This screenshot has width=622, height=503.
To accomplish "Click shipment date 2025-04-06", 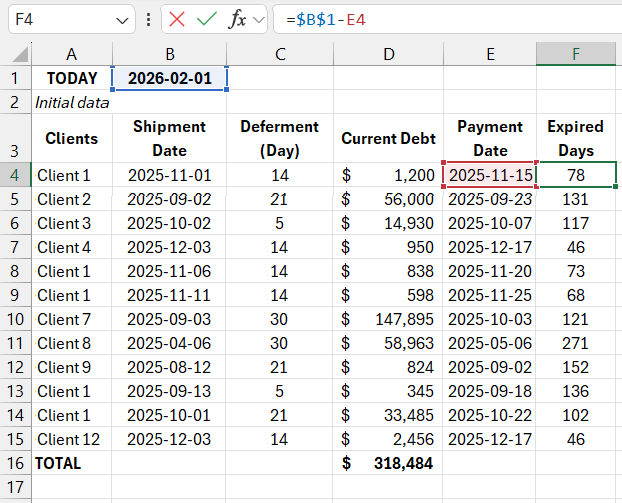I will (x=169, y=343).
